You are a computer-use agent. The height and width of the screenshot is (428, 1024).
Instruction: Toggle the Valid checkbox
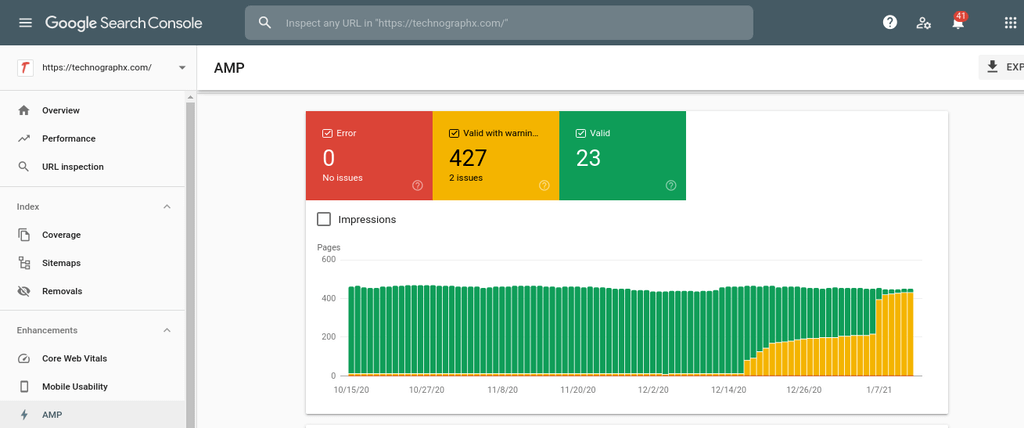tap(581, 133)
